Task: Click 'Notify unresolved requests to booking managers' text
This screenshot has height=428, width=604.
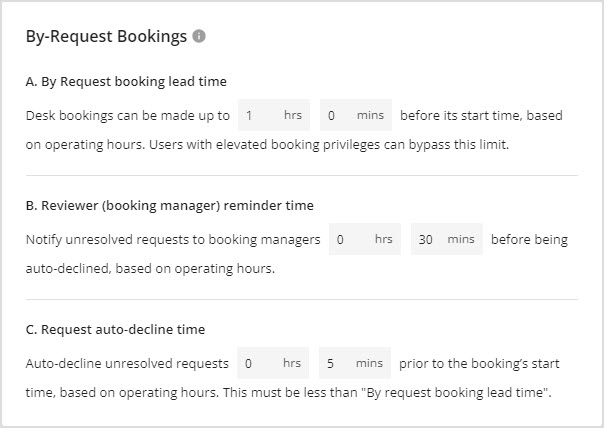Action: (x=173, y=240)
